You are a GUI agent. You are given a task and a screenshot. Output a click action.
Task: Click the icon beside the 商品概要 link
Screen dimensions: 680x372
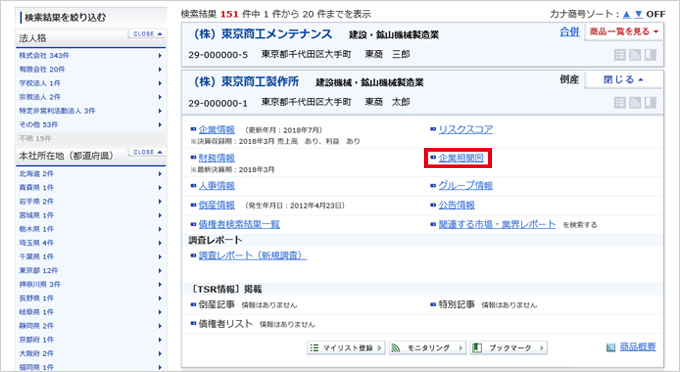pos(611,347)
